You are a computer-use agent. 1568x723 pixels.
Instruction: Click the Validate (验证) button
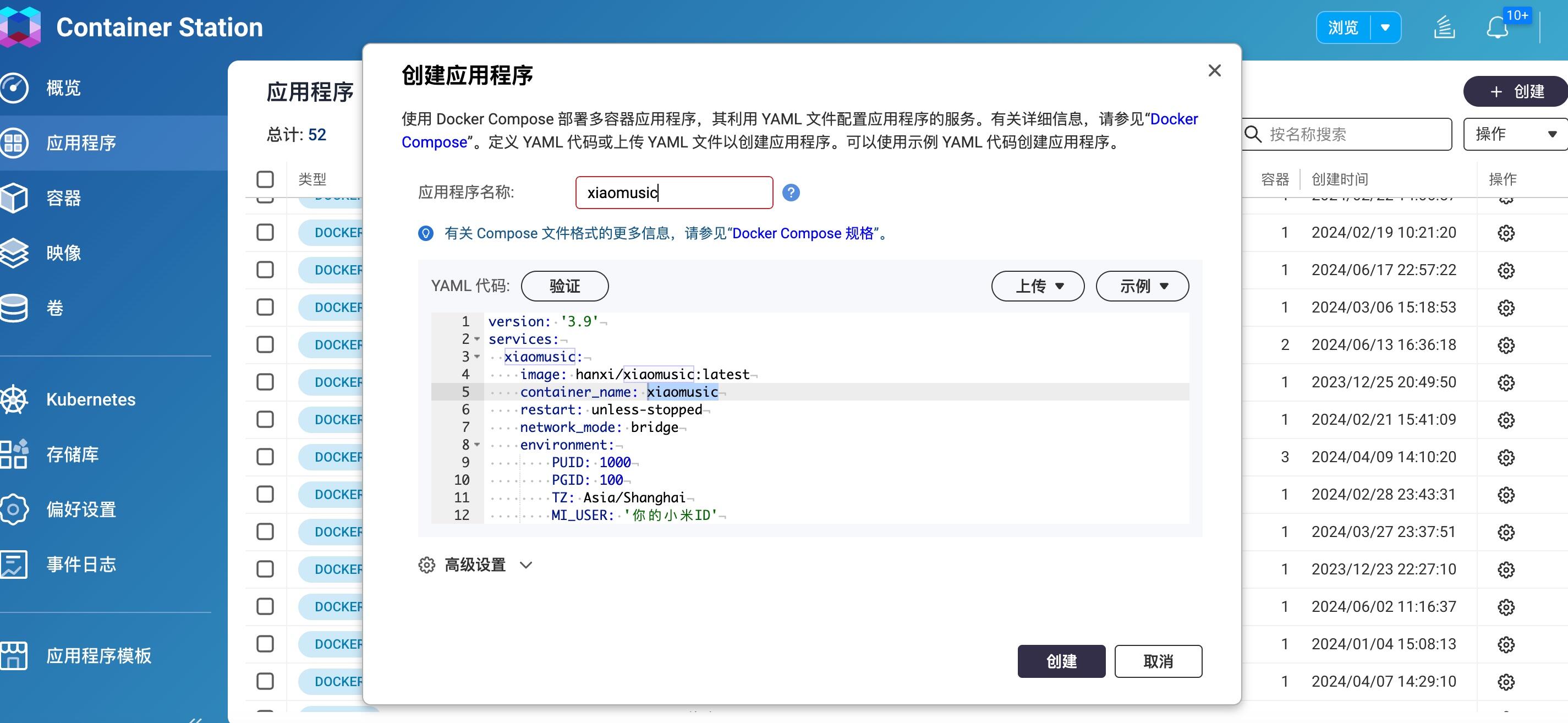point(564,286)
